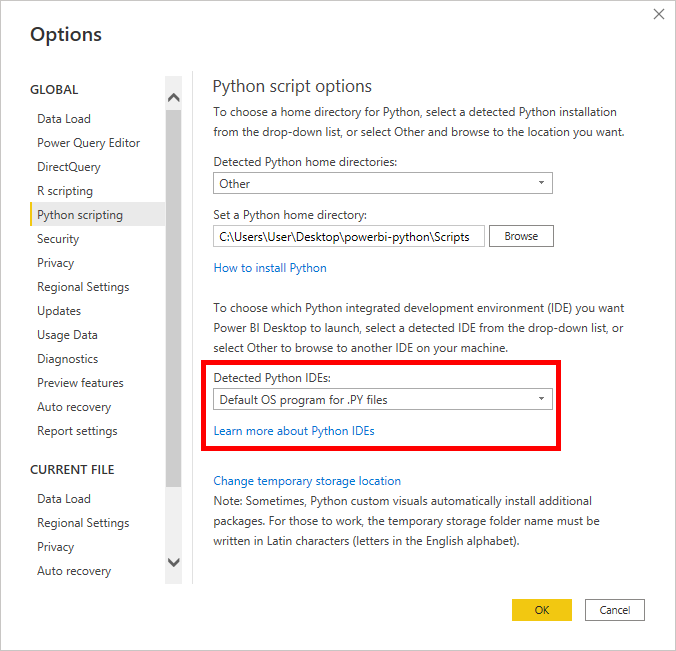
Task: Open Privacy under GLOBAL
Action: click(55, 263)
